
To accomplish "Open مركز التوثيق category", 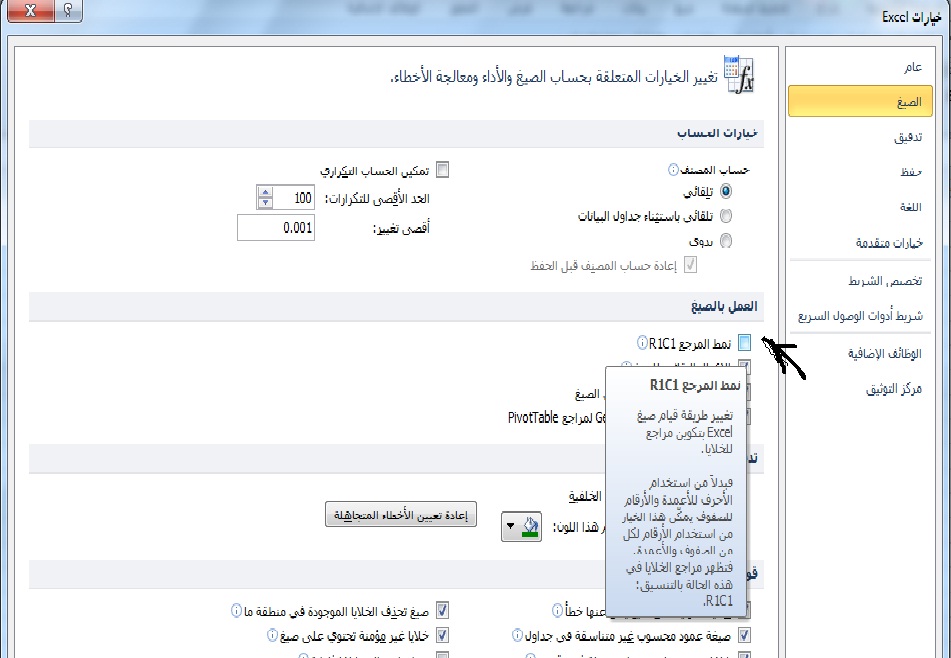I will click(x=860, y=389).
